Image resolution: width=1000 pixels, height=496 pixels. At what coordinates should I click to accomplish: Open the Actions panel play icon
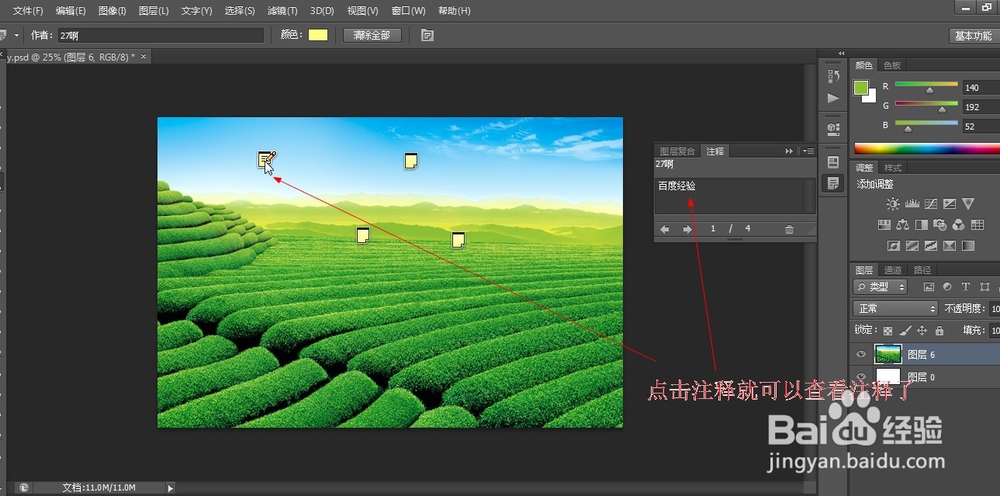click(x=833, y=98)
